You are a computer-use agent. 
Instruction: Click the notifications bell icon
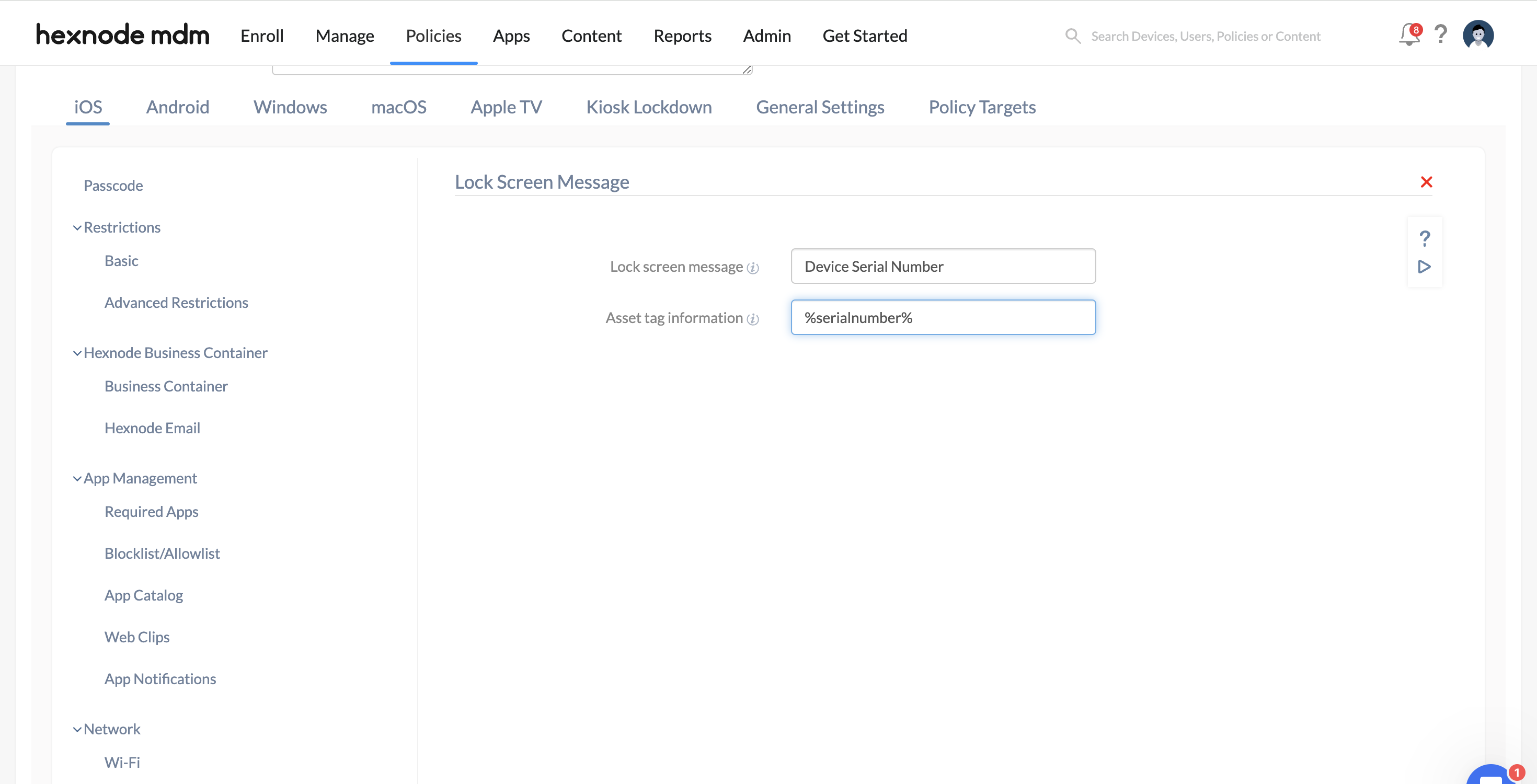tap(1406, 35)
